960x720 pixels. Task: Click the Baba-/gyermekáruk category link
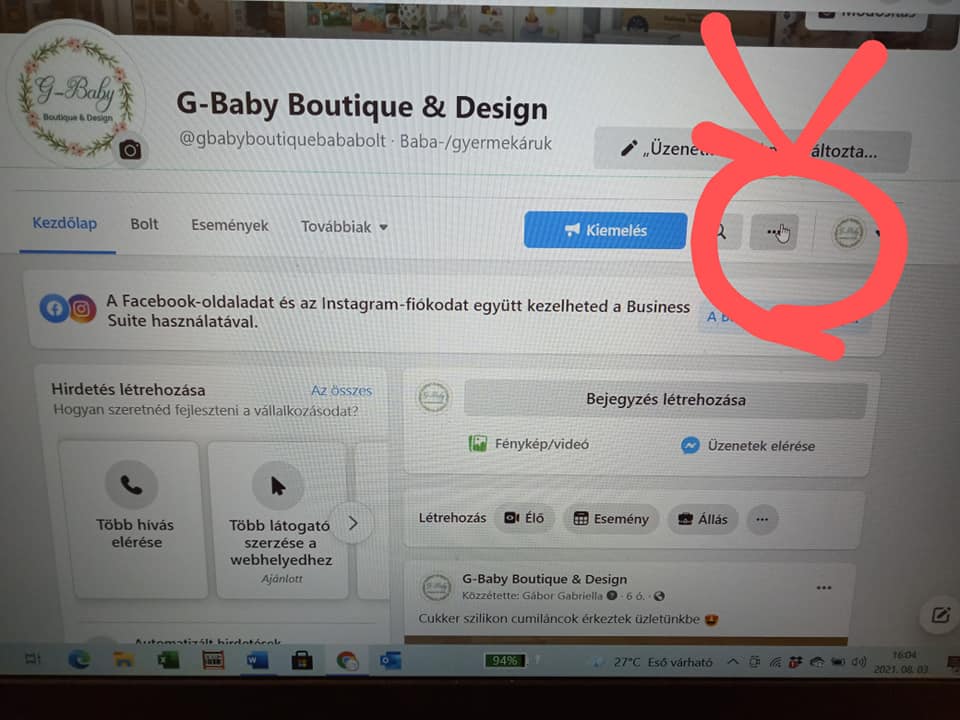click(476, 143)
